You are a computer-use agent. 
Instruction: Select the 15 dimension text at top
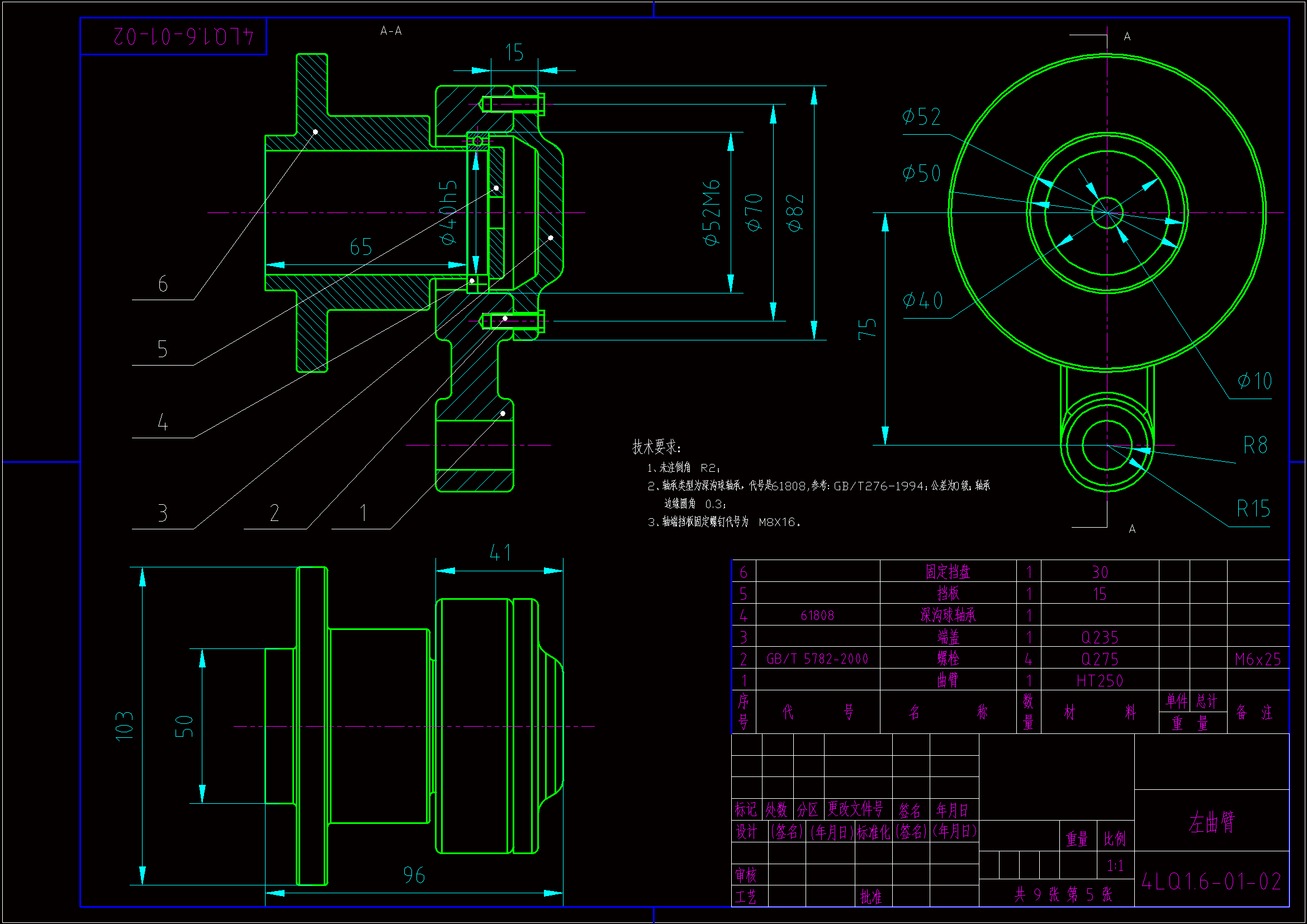[514, 53]
